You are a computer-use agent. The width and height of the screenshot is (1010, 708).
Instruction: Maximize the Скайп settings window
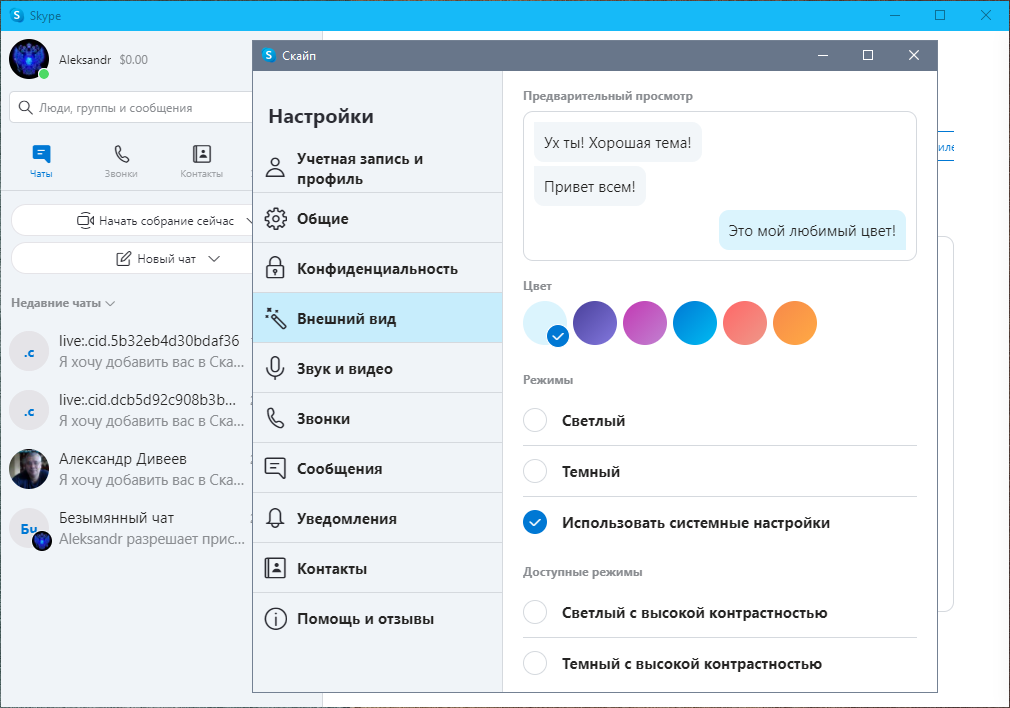pos(868,55)
